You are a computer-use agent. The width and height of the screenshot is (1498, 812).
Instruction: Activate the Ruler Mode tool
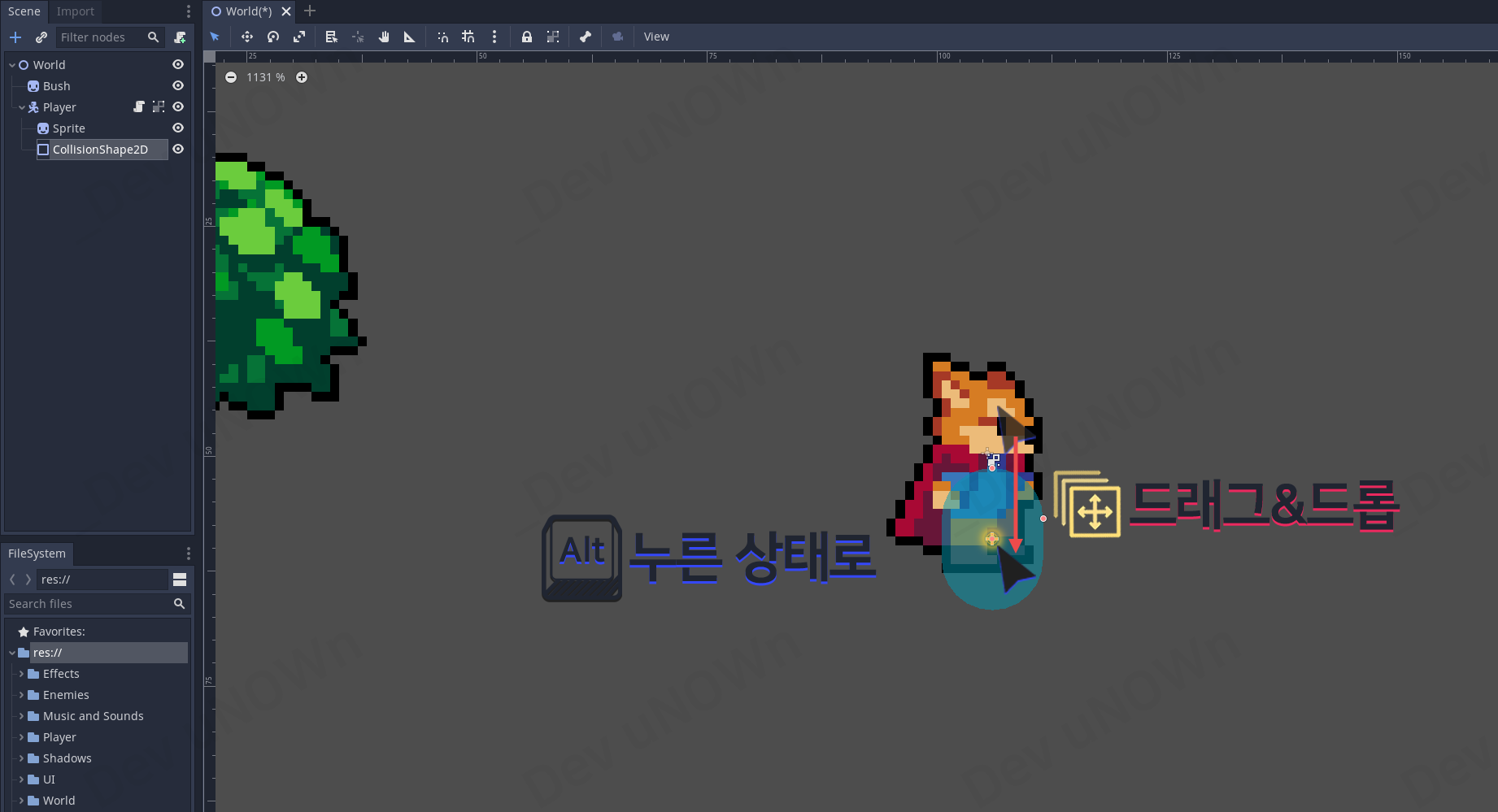(x=410, y=37)
